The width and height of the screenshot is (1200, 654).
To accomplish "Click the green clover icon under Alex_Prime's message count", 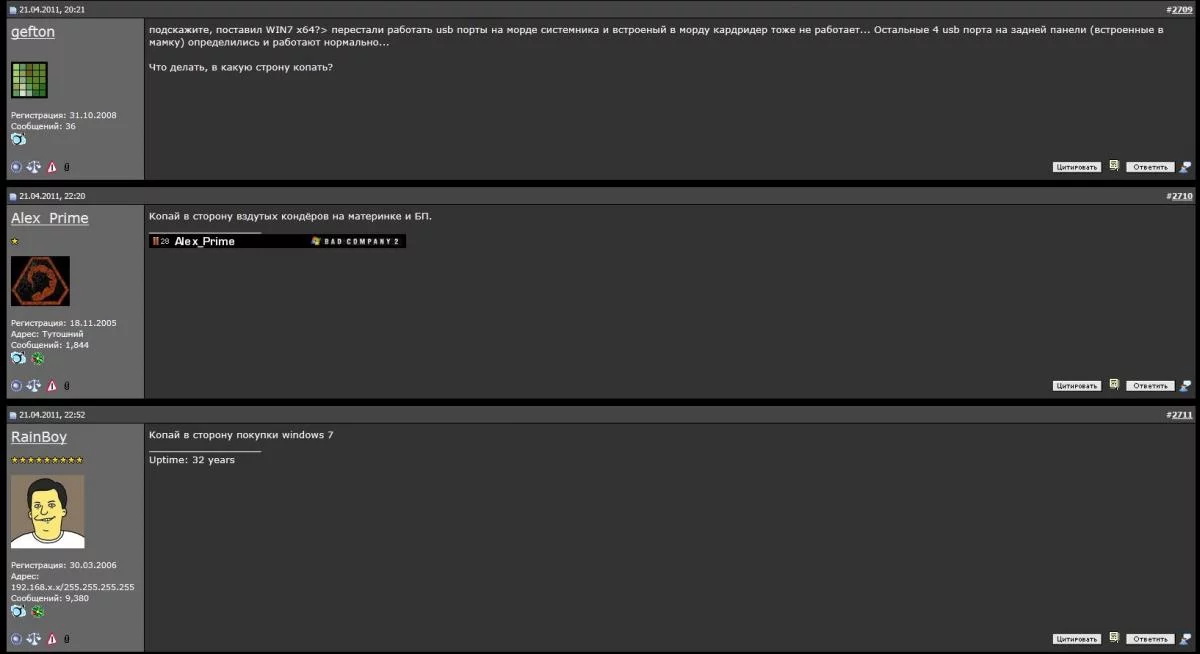I will (x=37, y=357).
